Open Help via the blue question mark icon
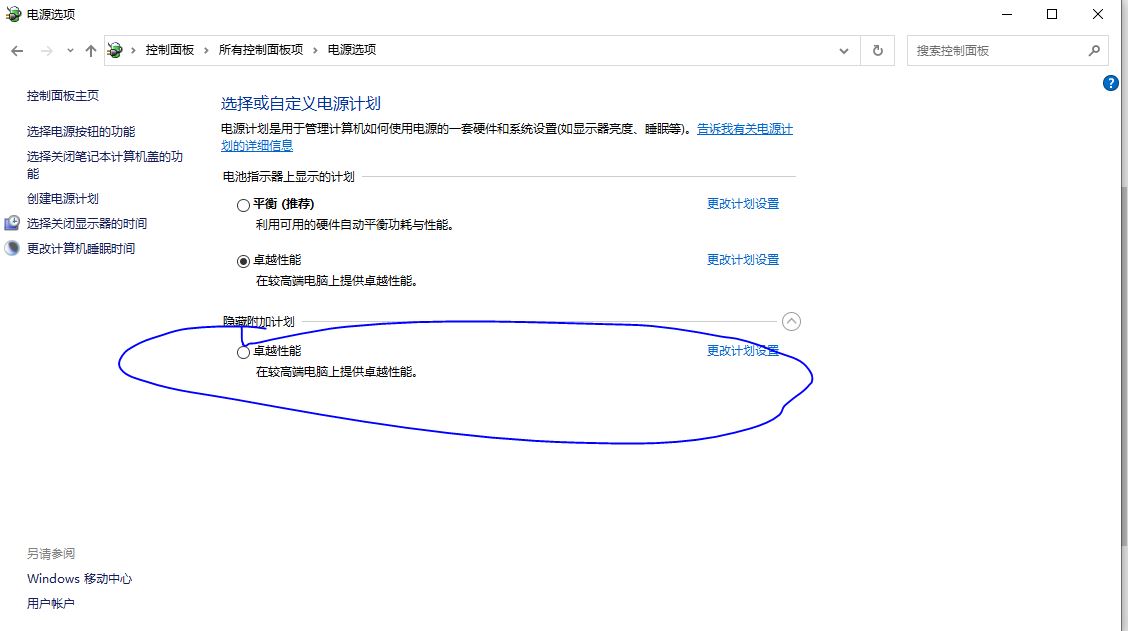 pyautogui.click(x=1111, y=83)
